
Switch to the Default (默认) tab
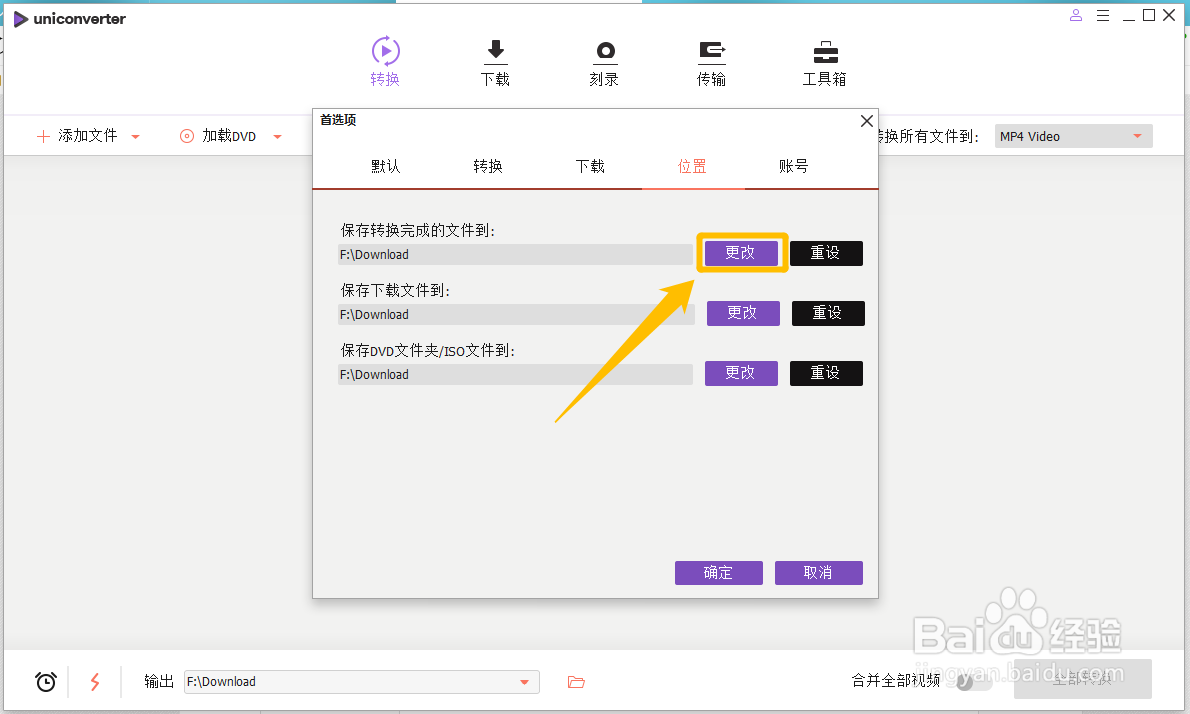pos(386,166)
